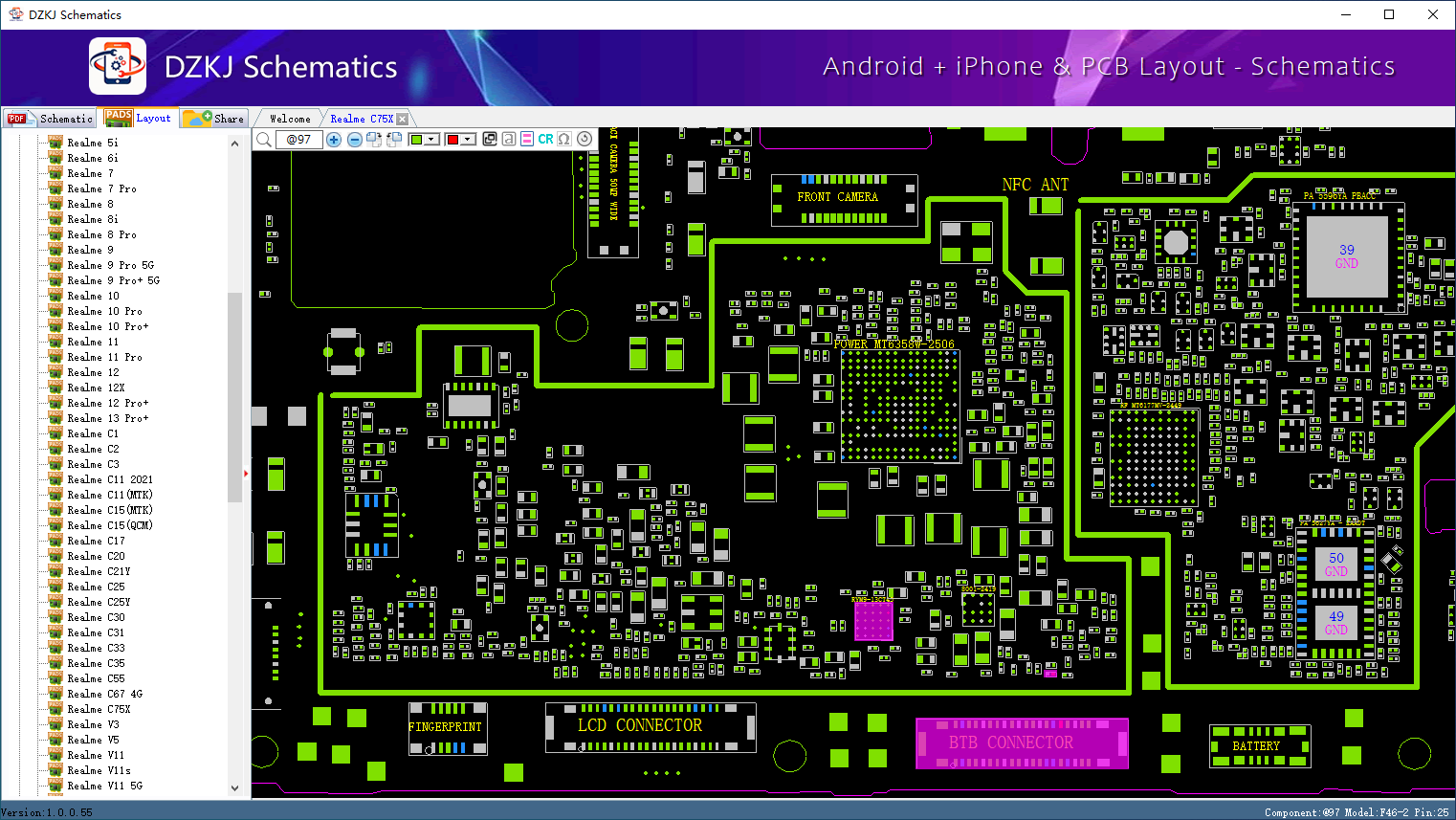Image resolution: width=1456 pixels, height=820 pixels.
Task: Toggle the letter 'a' text display icon
Action: tap(509, 140)
